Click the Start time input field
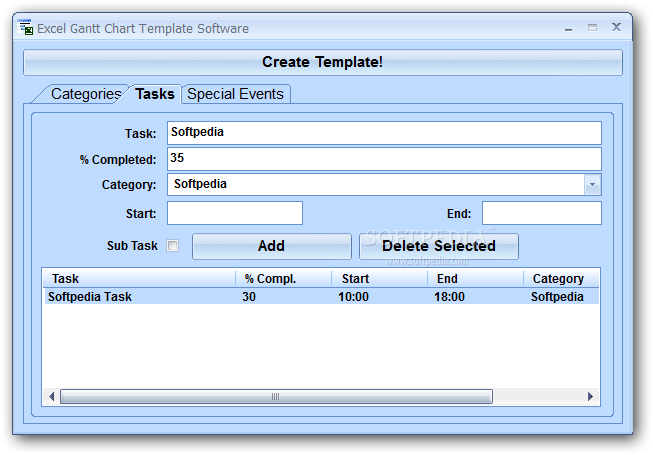Screen dimensions: 653x455 click(235, 213)
